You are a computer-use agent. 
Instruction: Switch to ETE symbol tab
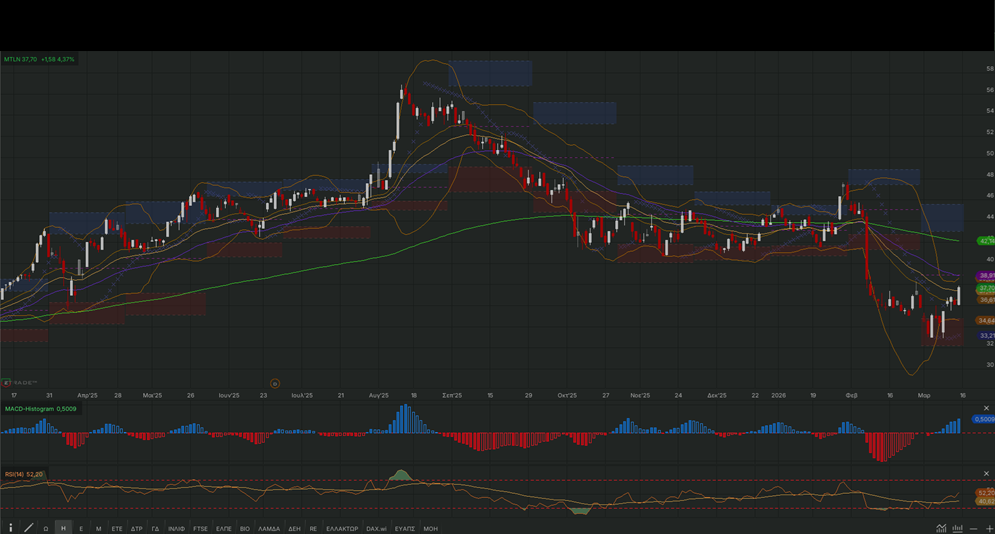[117, 528]
